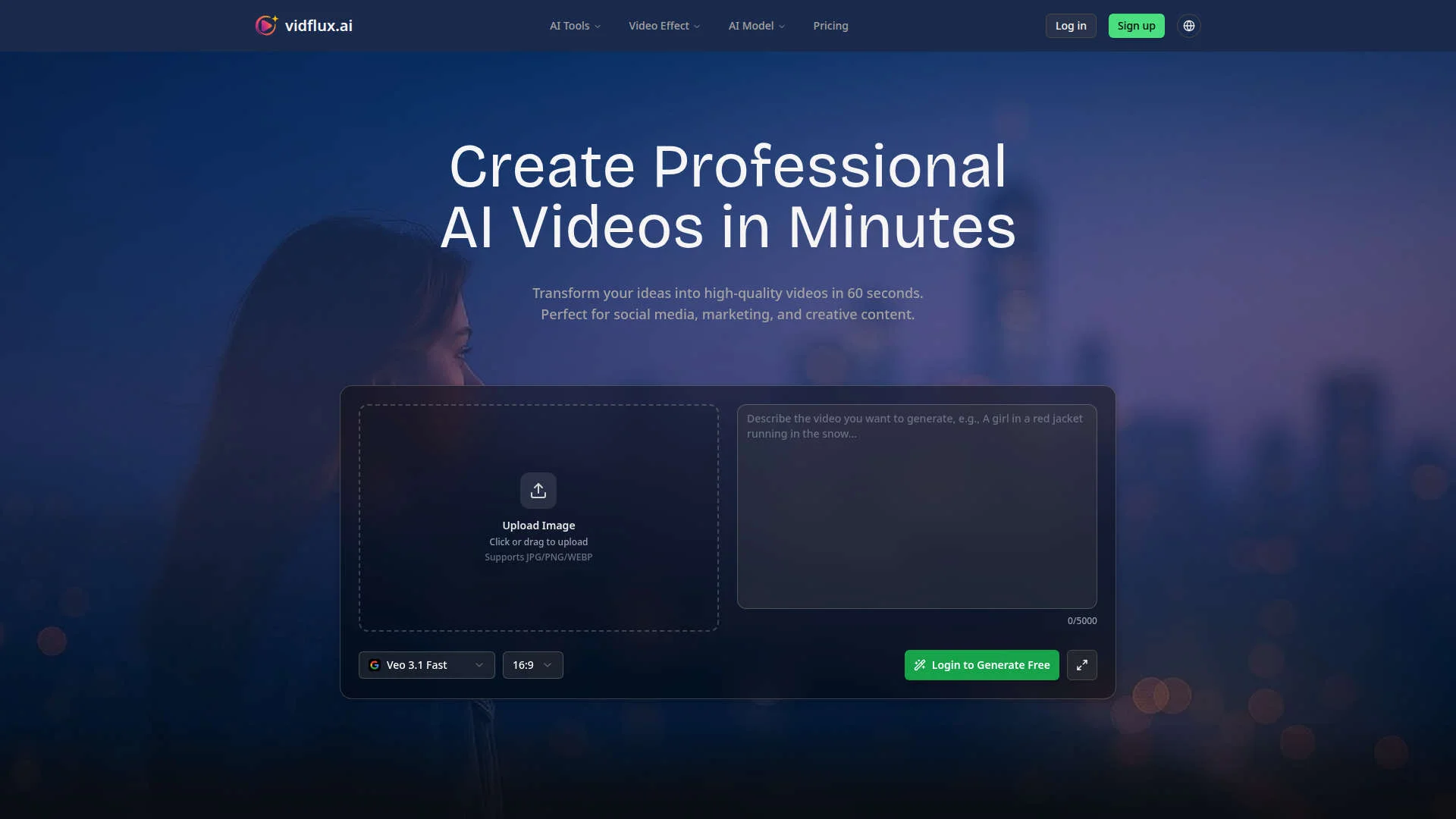Click the expand arrows icon next to generate
Screen dimensions: 1456x819
[1082, 665]
